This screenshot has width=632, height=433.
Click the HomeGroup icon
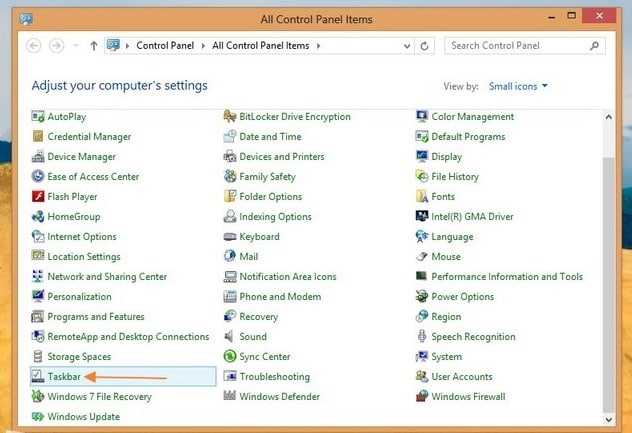pos(38,216)
